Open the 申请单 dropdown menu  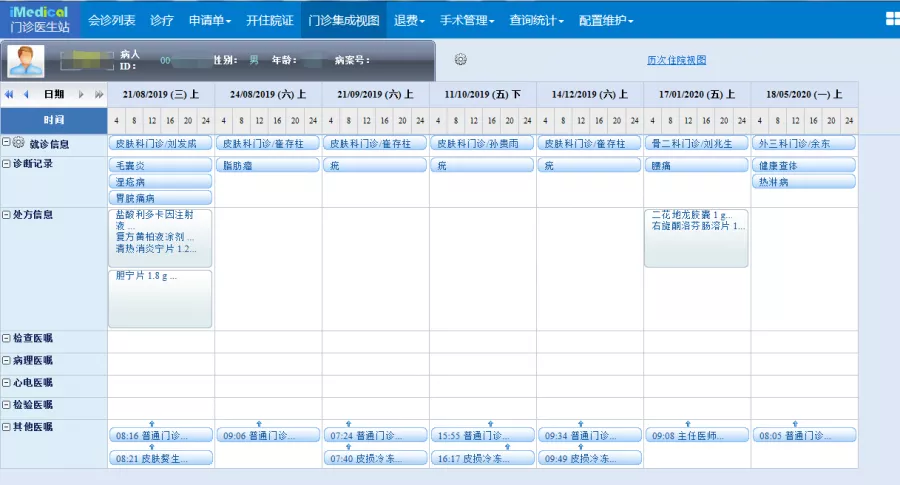click(210, 20)
